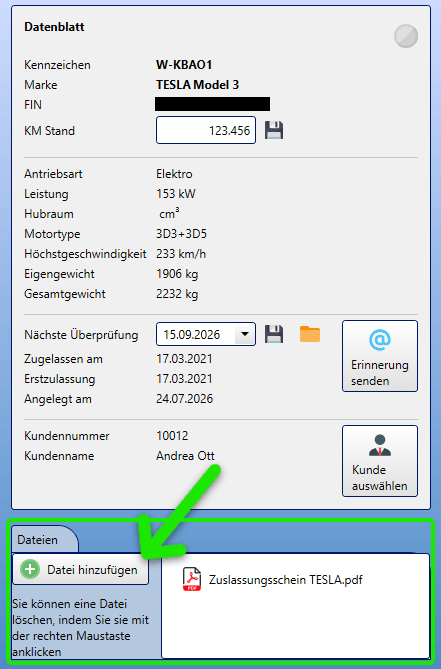
Task: Click Kunde auswählen button
Action: coord(380,461)
